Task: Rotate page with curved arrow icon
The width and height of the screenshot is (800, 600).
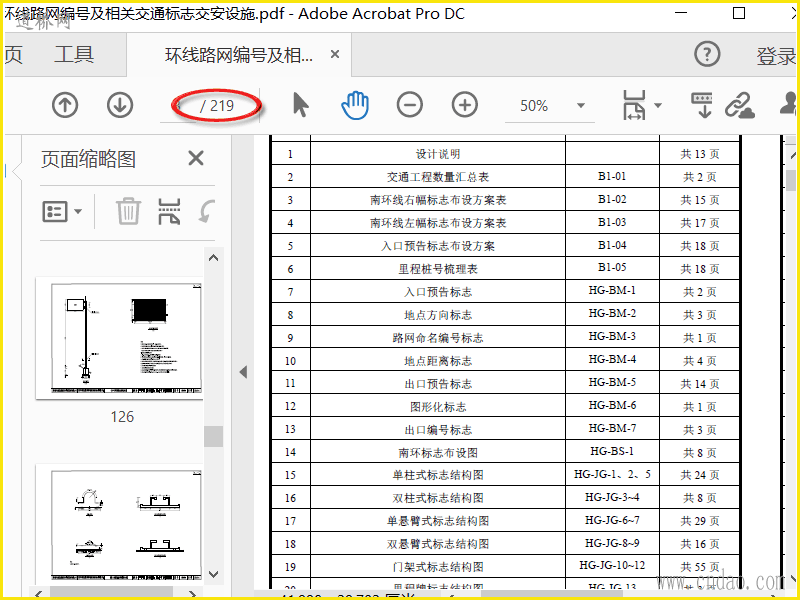Action: (207, 211)
